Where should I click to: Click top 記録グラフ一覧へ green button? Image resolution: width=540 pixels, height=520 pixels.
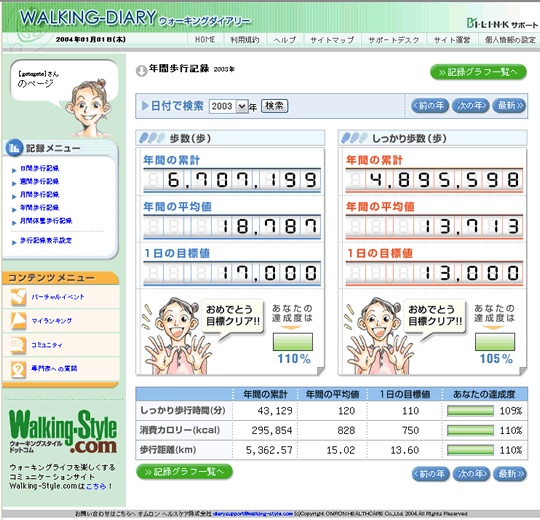click(x=478, y=72)
